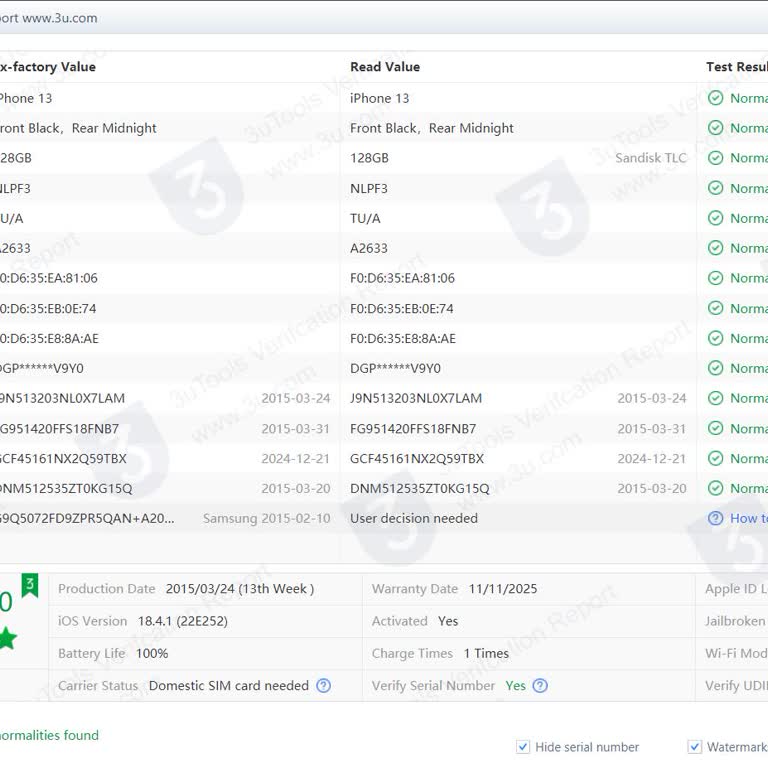Screen dimensions: 768x768
Task: Click the read serial number DGP******V9Y0
Action: pos(395,368)
